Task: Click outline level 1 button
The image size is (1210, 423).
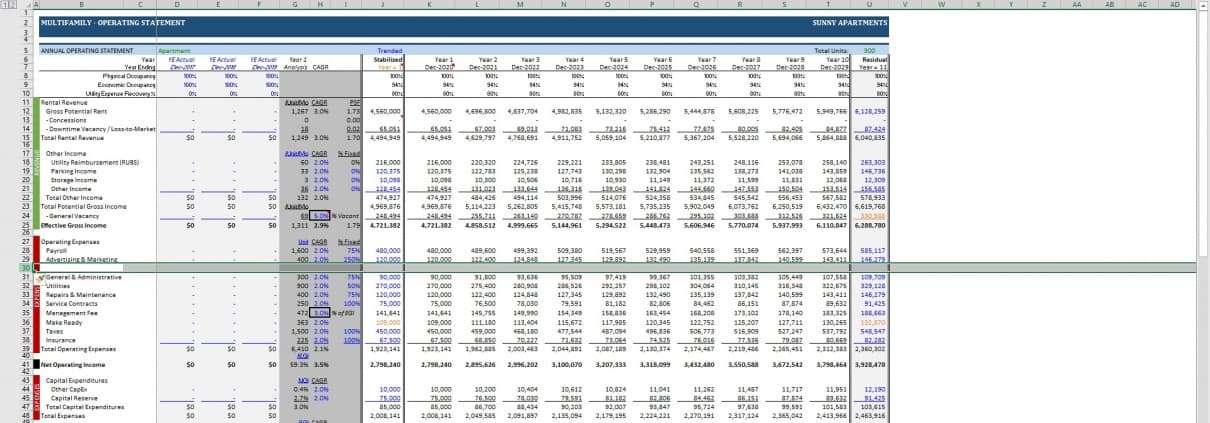Action: 4,4
